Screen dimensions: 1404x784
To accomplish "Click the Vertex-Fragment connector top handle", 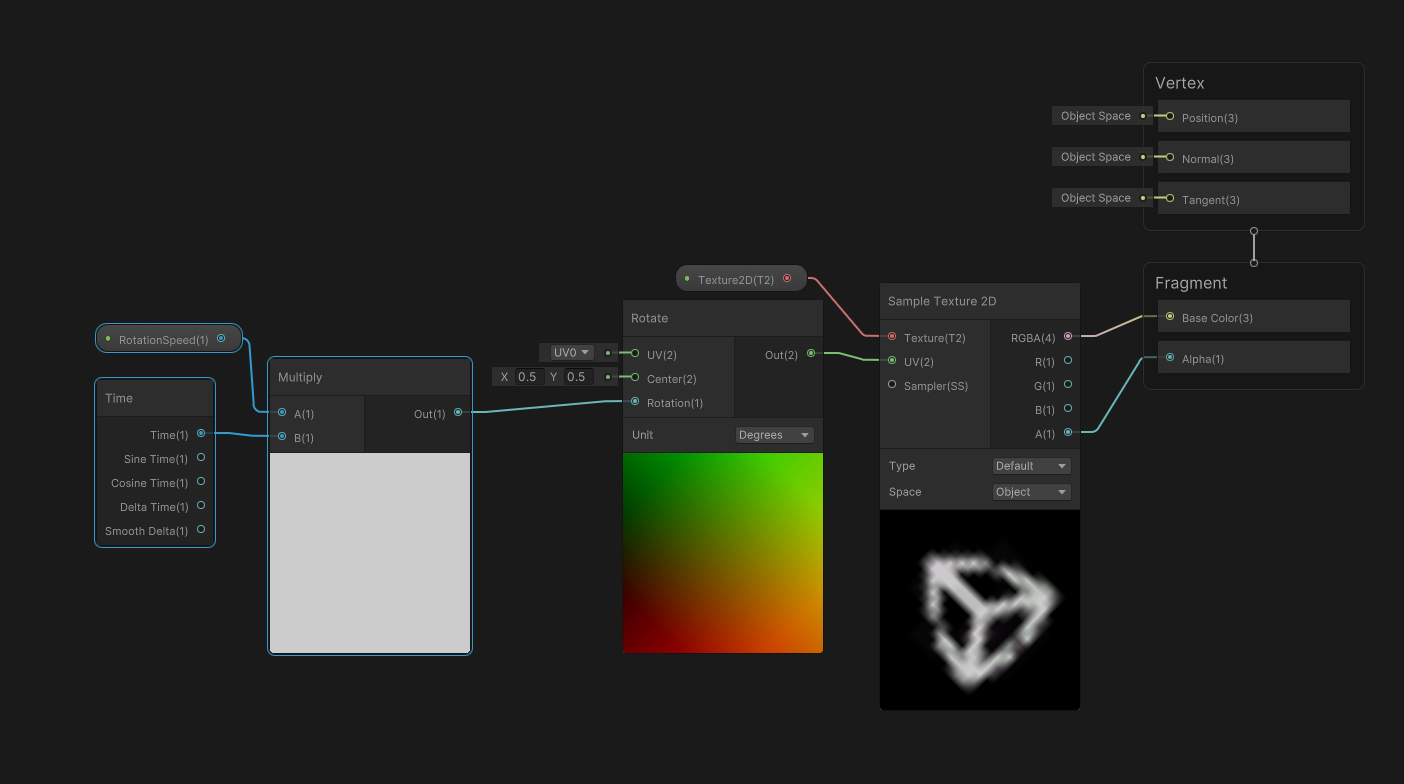I will (x=1254, y=231).
